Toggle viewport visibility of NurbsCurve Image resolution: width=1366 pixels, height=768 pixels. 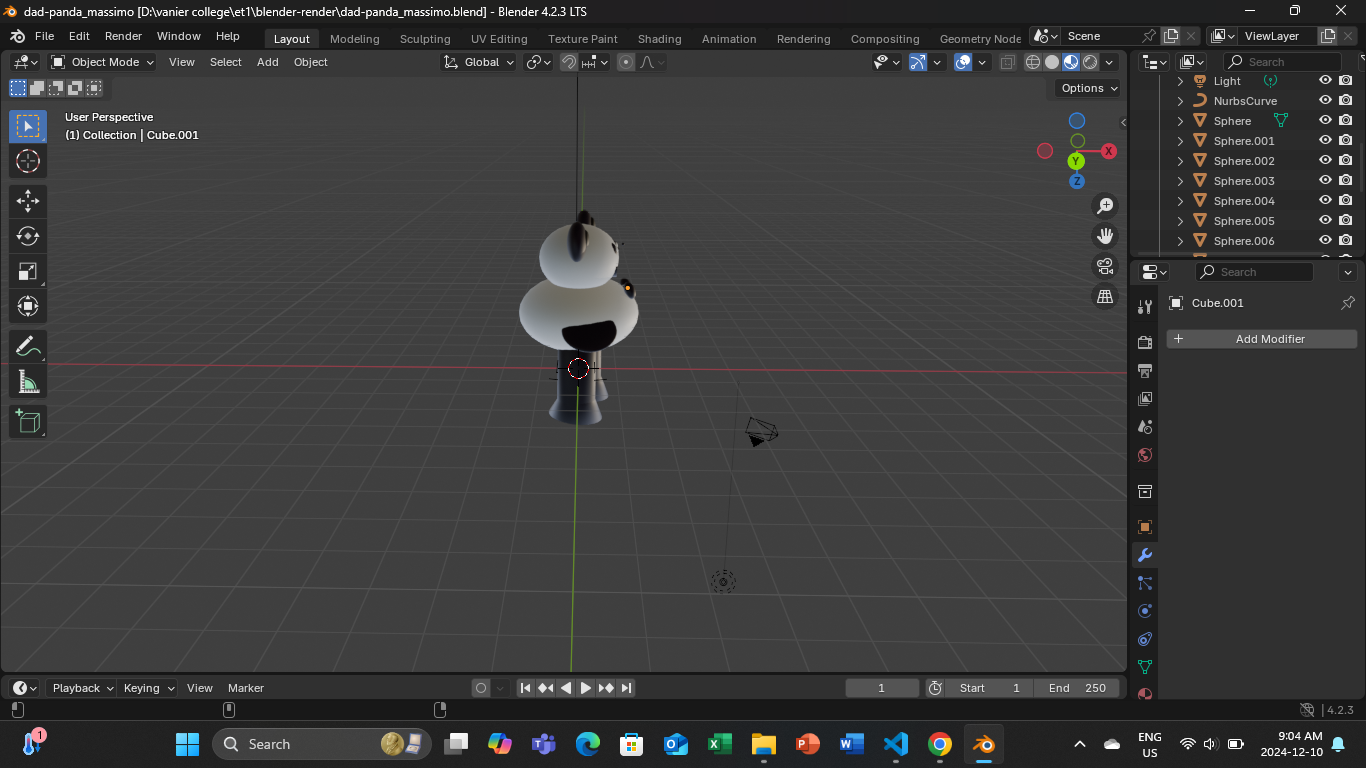pyautogui.click(x=1325, y=101)
